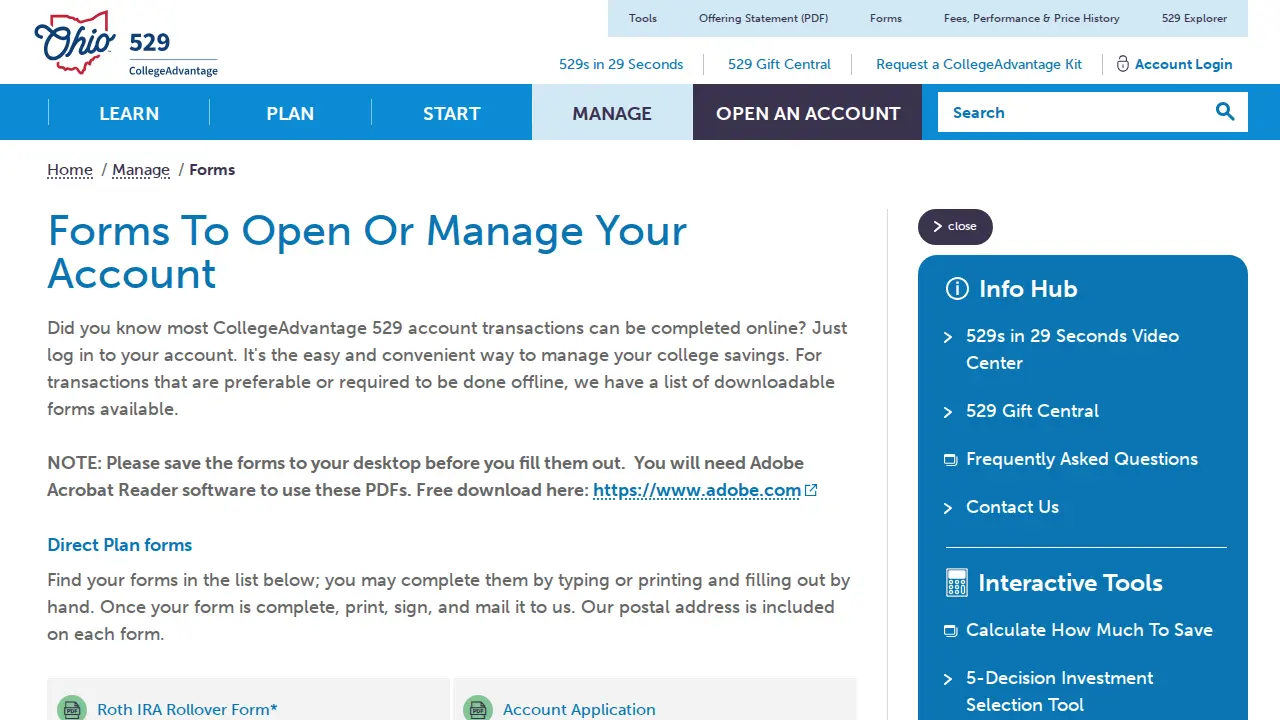Click OPEN AN ACCOUNT in navigation
The image size is (1280, 720).
(808, 113)
